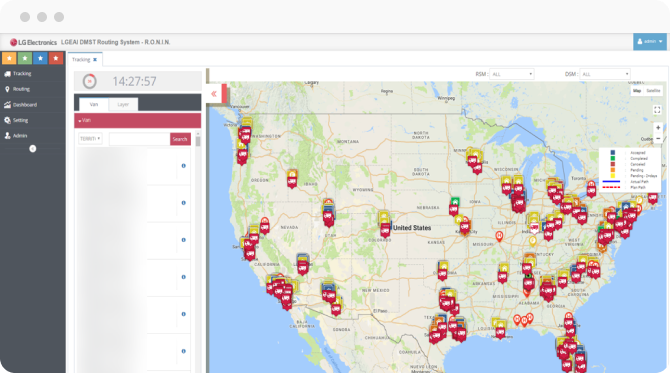This screenshot has width=670, height=373.
Task: Switch to the Layer tab
Action: tap(123, 104)
